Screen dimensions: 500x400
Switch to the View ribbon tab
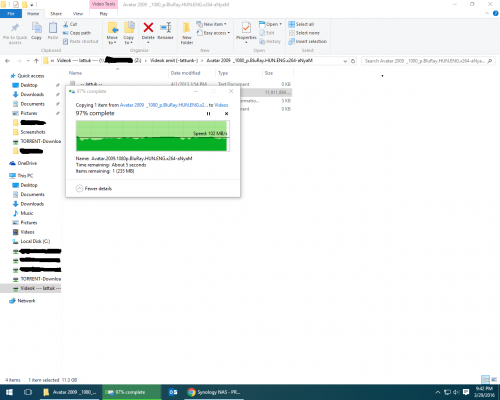click(x=78, y=14)
